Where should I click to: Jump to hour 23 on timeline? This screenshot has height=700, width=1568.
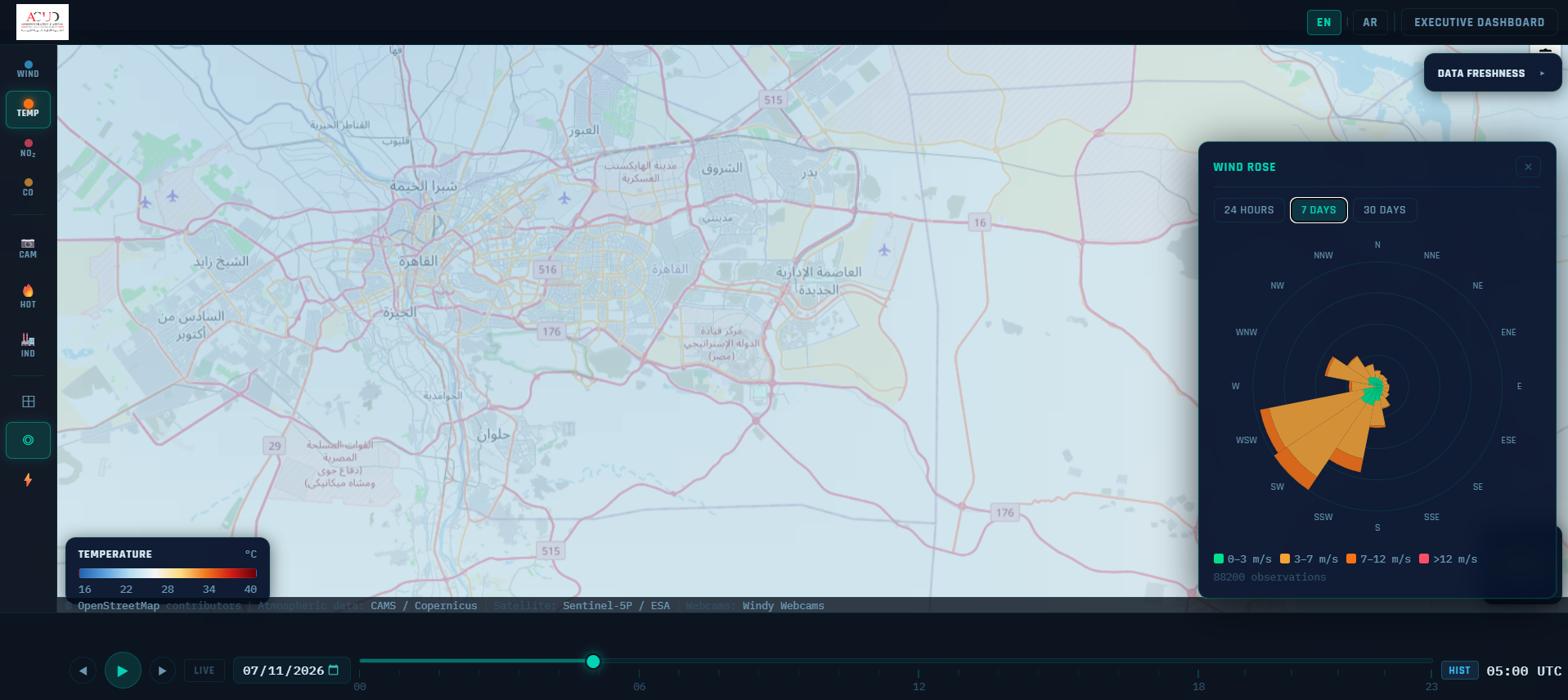(1431, 686)
